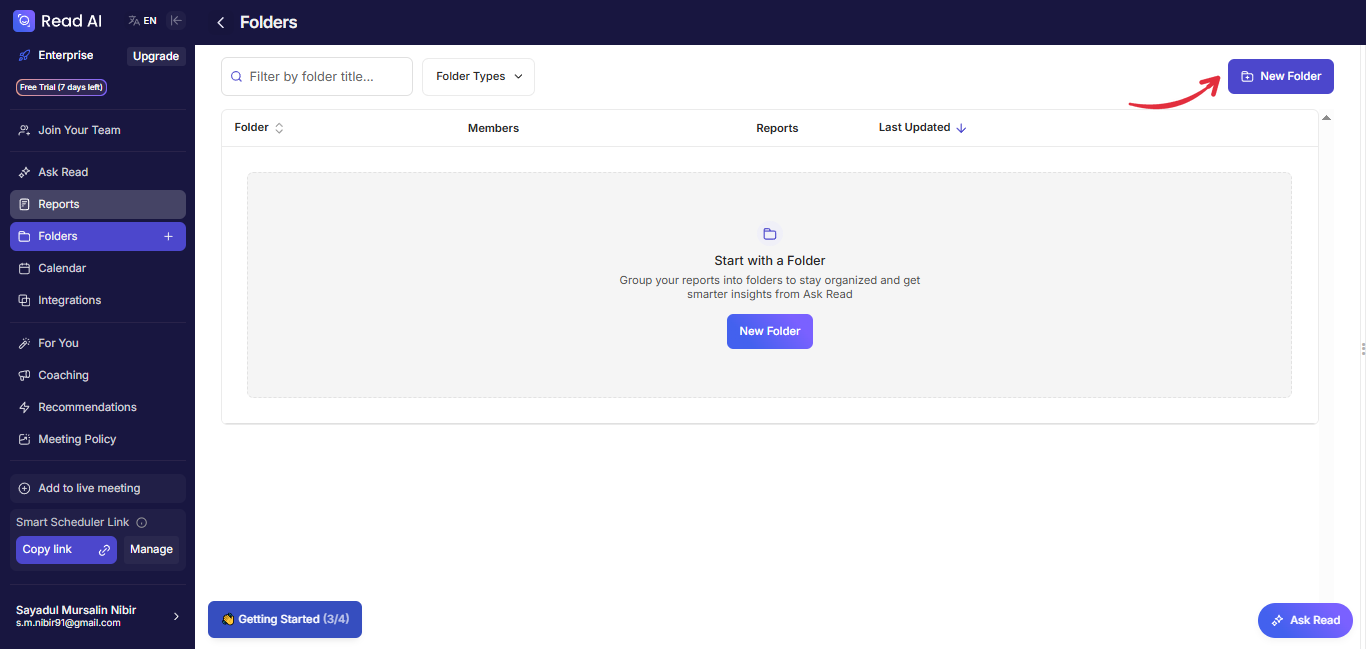Click the Manage button

click(x=151, y=550)
